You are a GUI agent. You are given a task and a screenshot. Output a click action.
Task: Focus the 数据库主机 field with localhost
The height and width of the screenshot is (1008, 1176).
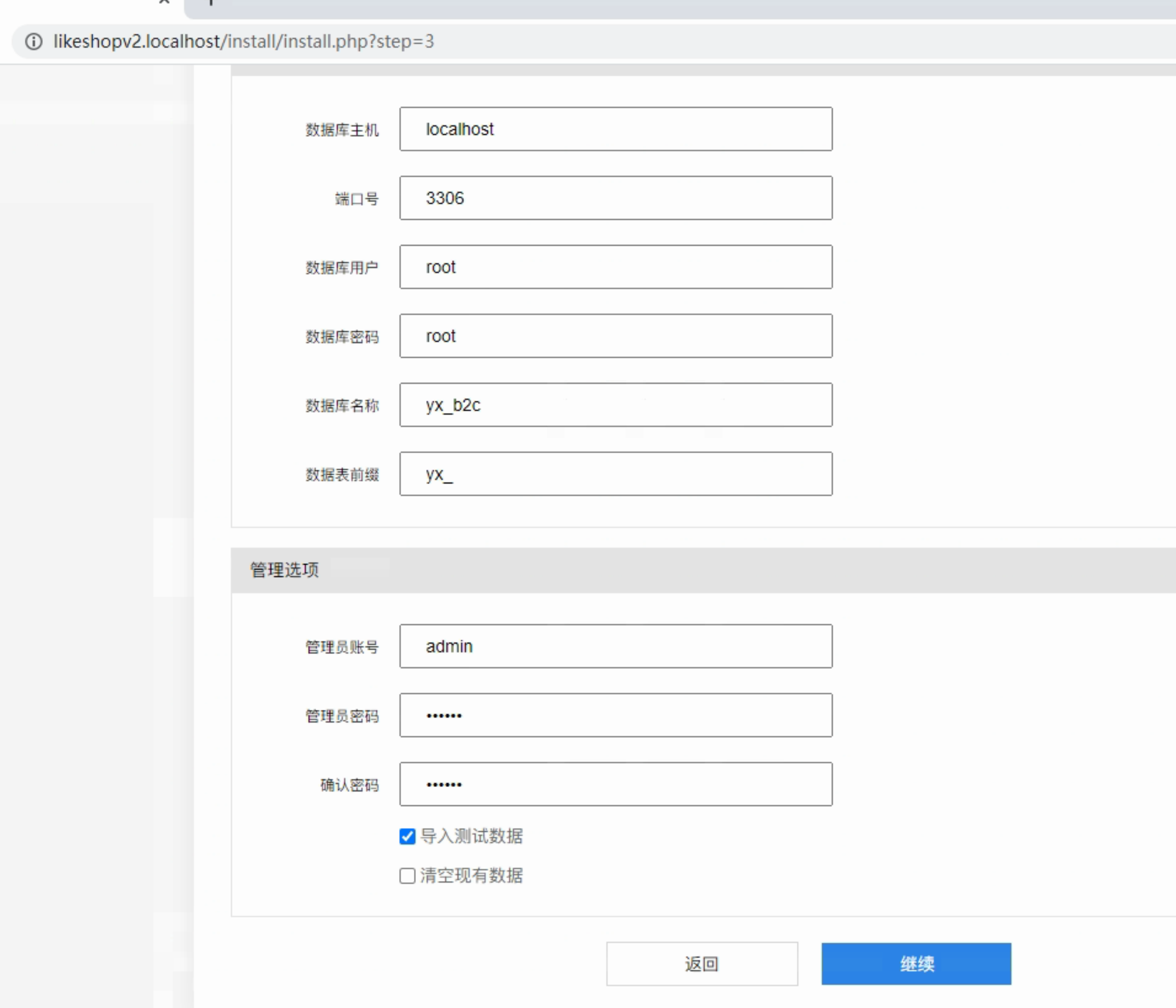tap(616, 129)
